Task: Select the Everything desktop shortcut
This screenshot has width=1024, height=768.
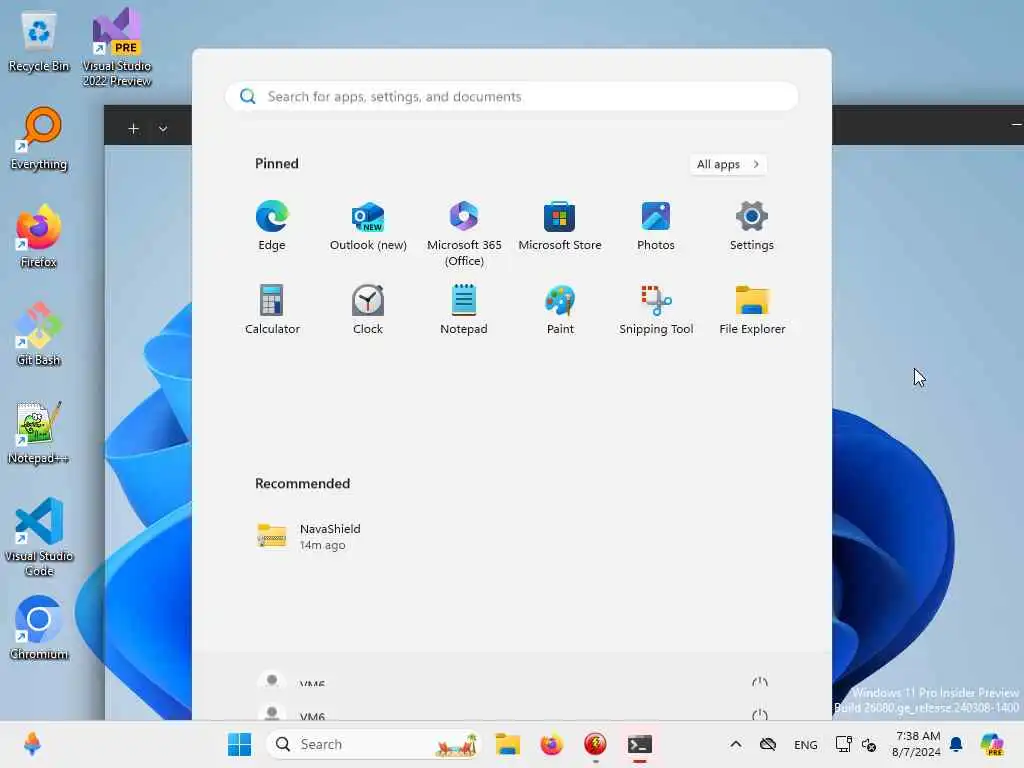Action: (x=39, y=139)
